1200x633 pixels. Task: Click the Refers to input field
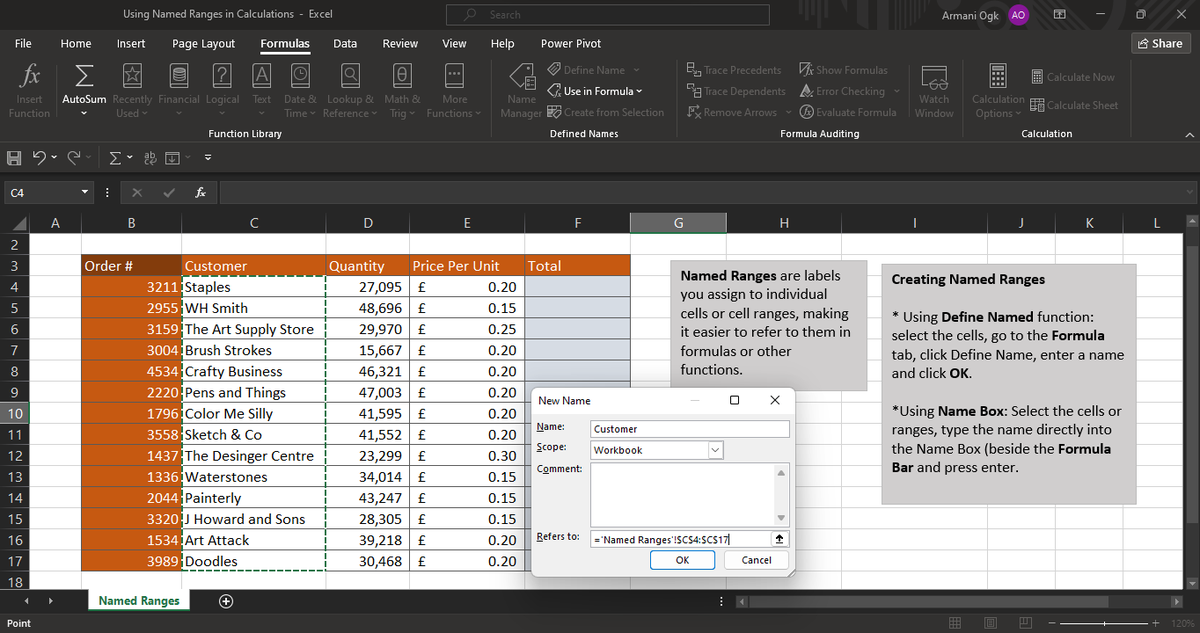click(x=681, y=539)
